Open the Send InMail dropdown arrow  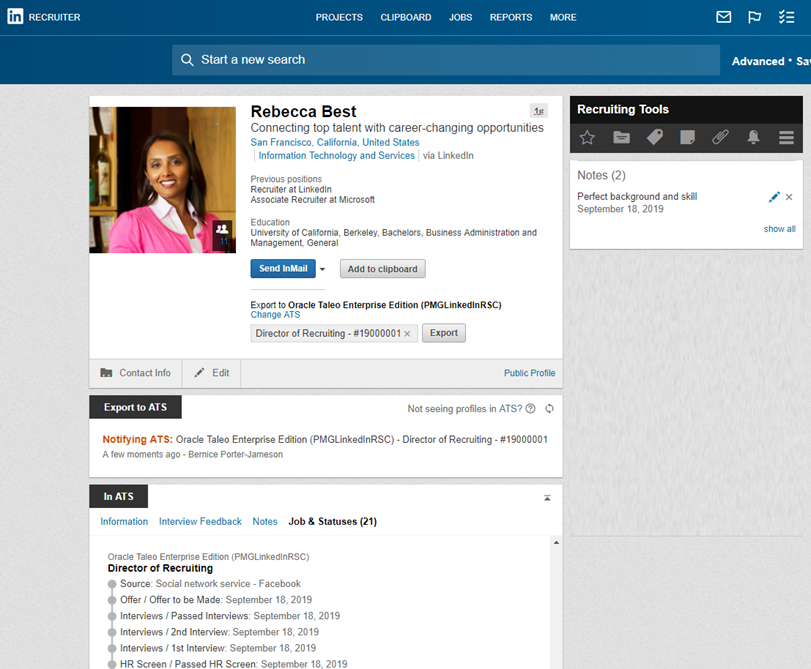(322, 269)
